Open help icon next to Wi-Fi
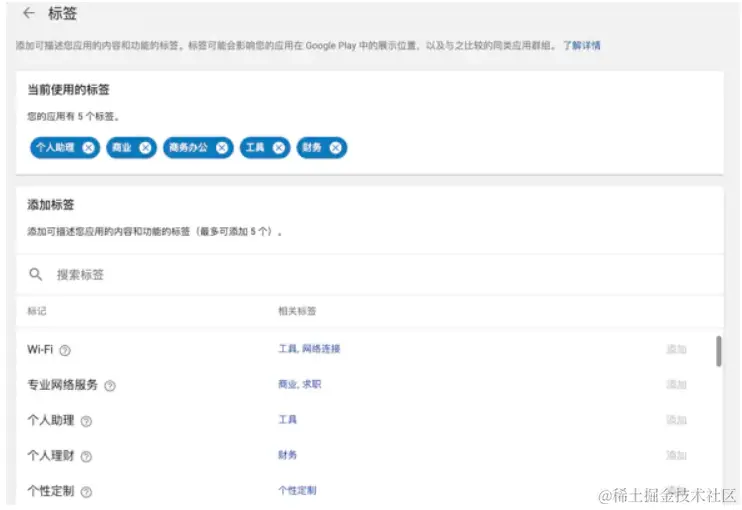 coord(65,350)
